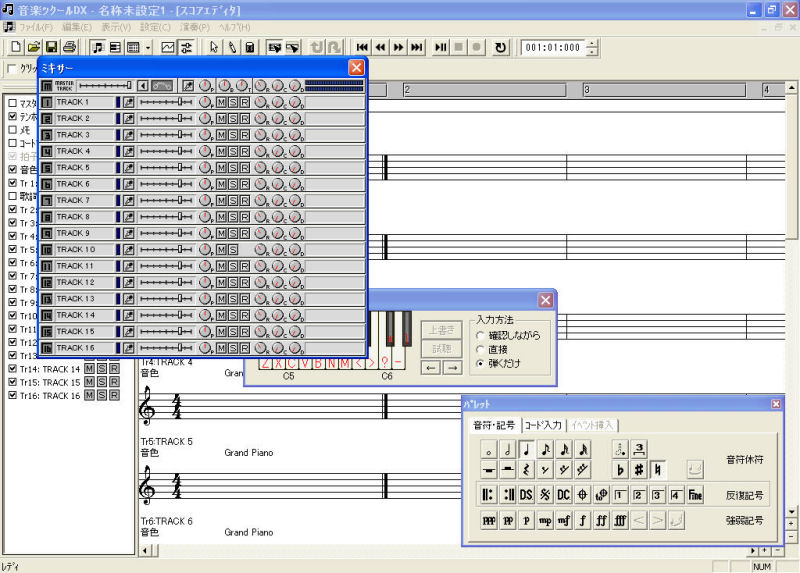Increment the position counter with the up arrow
Viewport: 800px width, 573px height.
pos(593,43)
